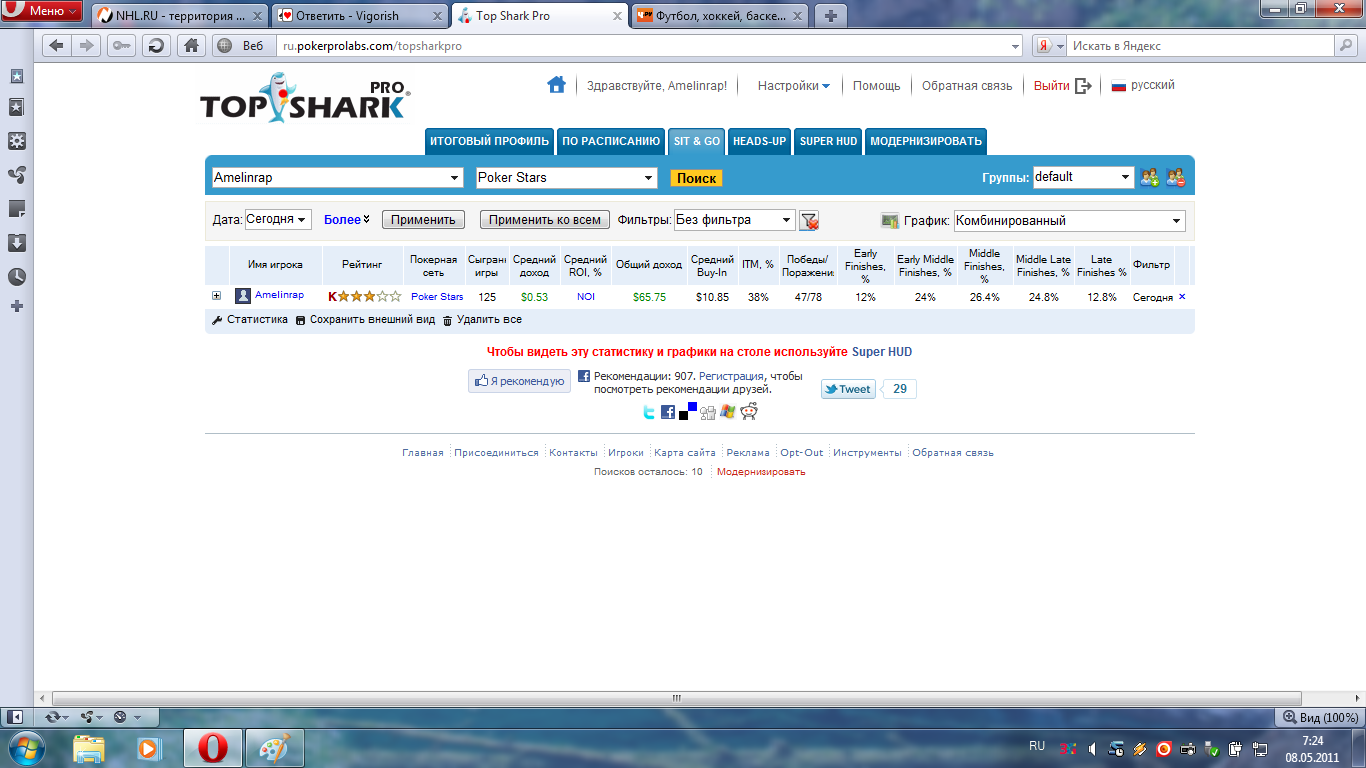Click the Reddit share icon
Screen dimensions: 1366x768
(749, 412)
